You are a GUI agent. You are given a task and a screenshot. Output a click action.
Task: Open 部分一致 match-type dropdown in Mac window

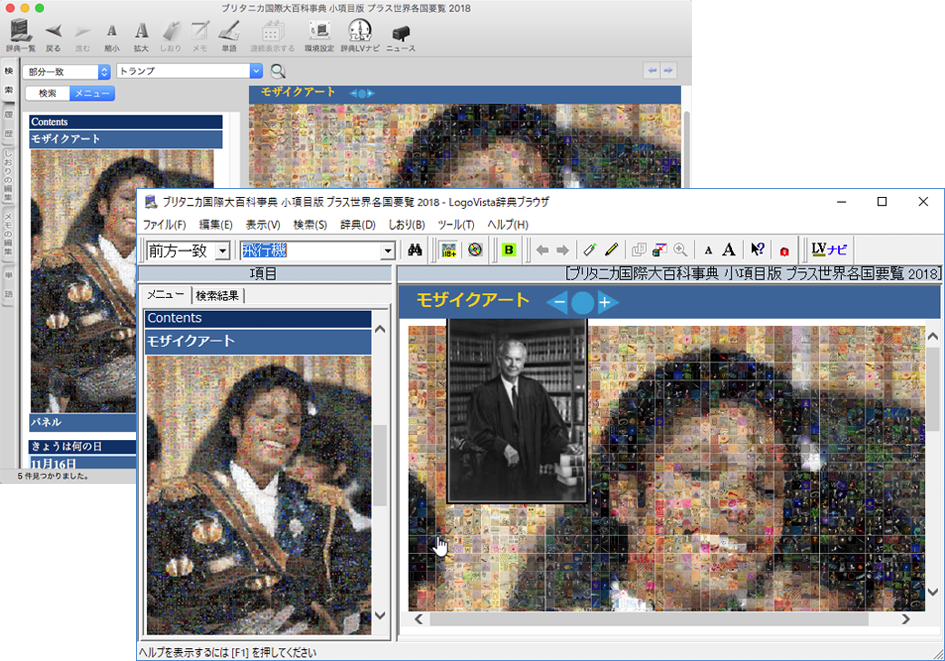[67, 72]
